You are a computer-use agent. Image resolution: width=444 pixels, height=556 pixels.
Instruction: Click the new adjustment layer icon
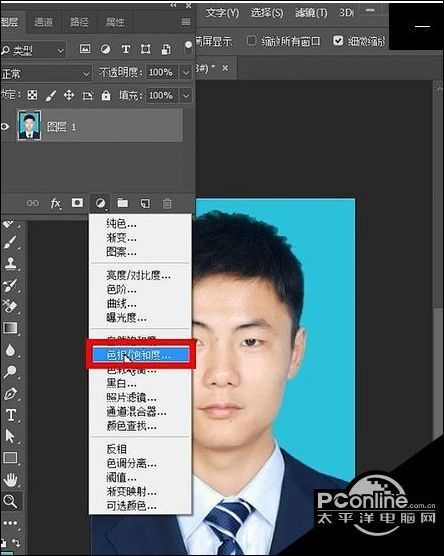[x=100, y=203]
